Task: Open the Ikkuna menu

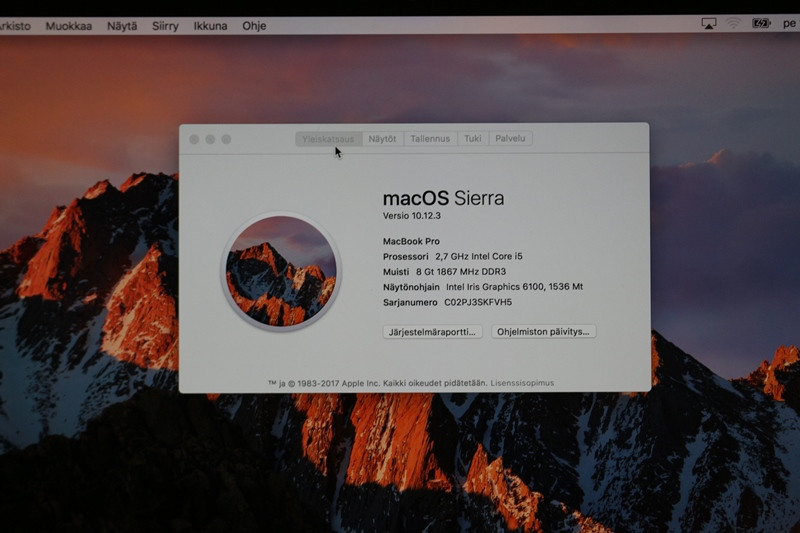Action: coord(210,26)
